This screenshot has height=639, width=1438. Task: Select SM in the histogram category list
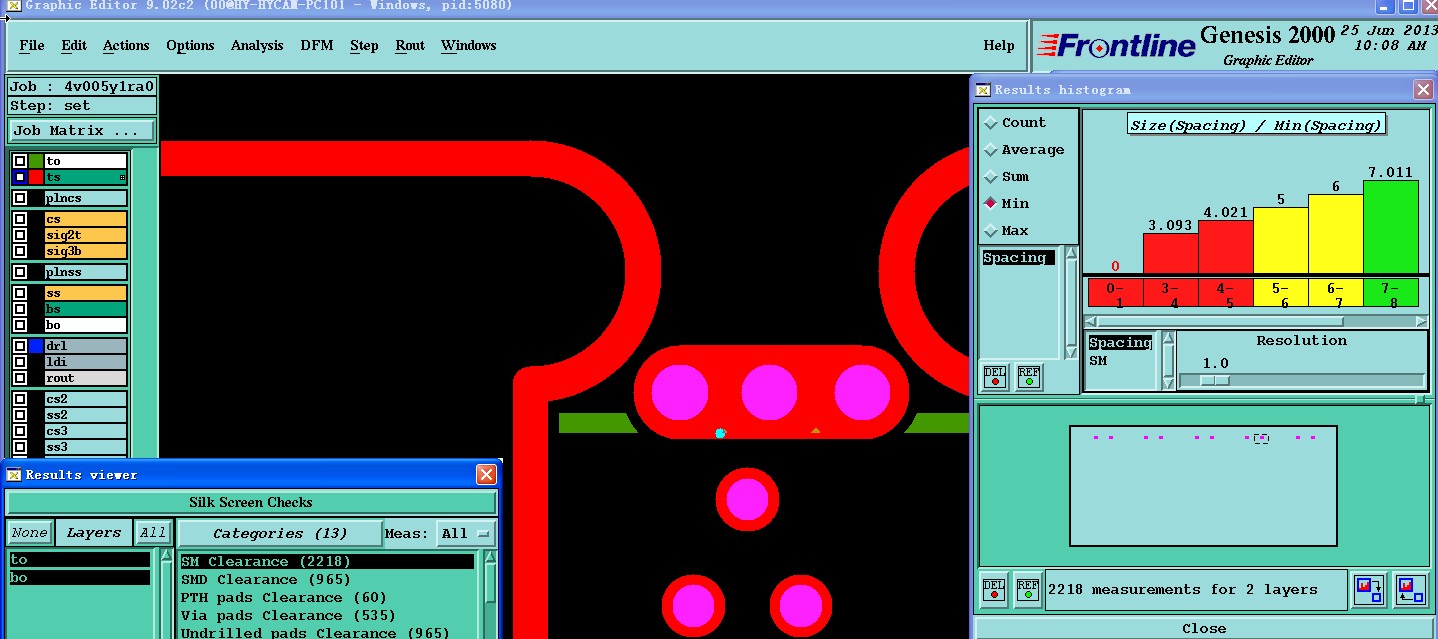[x=1098, y=361]
